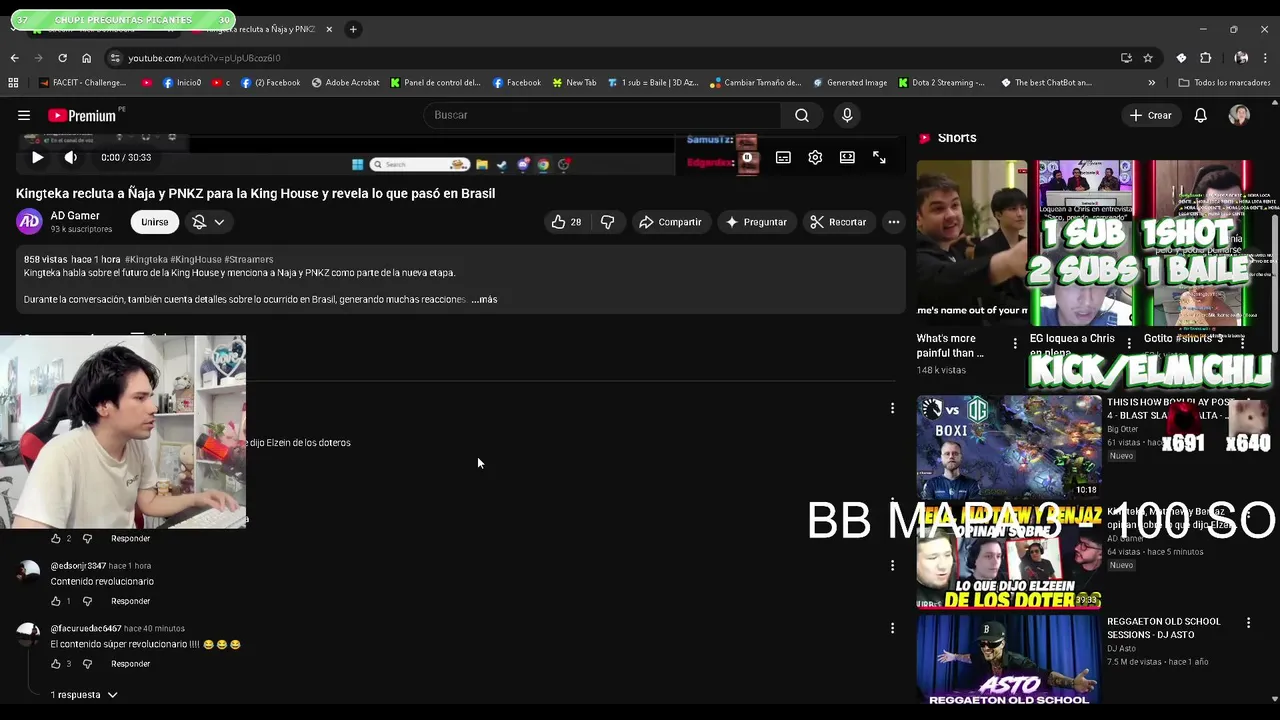Expand the 1 respuesta replies
Viewport: 1280px width, 720px height.
pyautogui.click(x=84, y=695)
